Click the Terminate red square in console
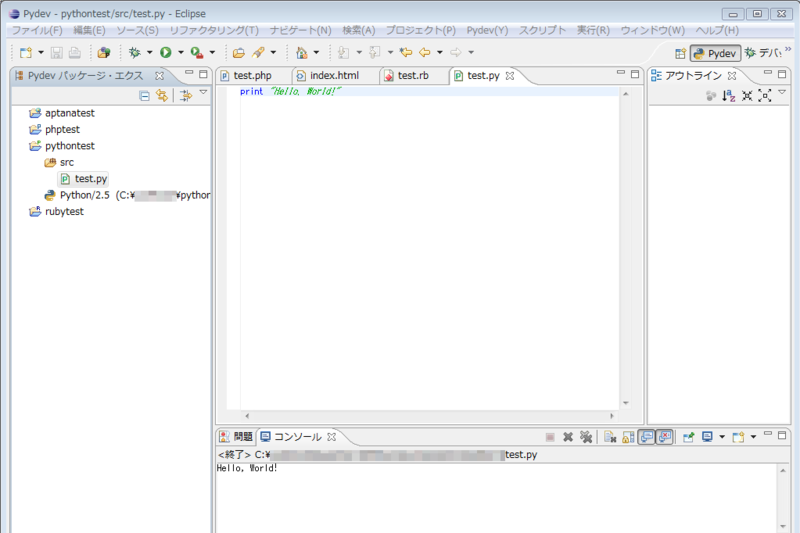 click(550, 437)
